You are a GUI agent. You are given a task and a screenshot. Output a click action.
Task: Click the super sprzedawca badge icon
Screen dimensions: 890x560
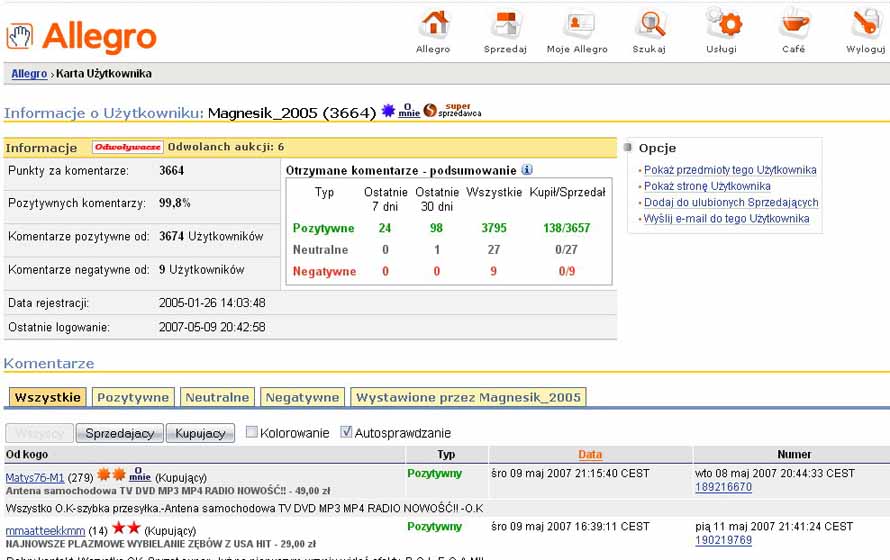(452, 110)
